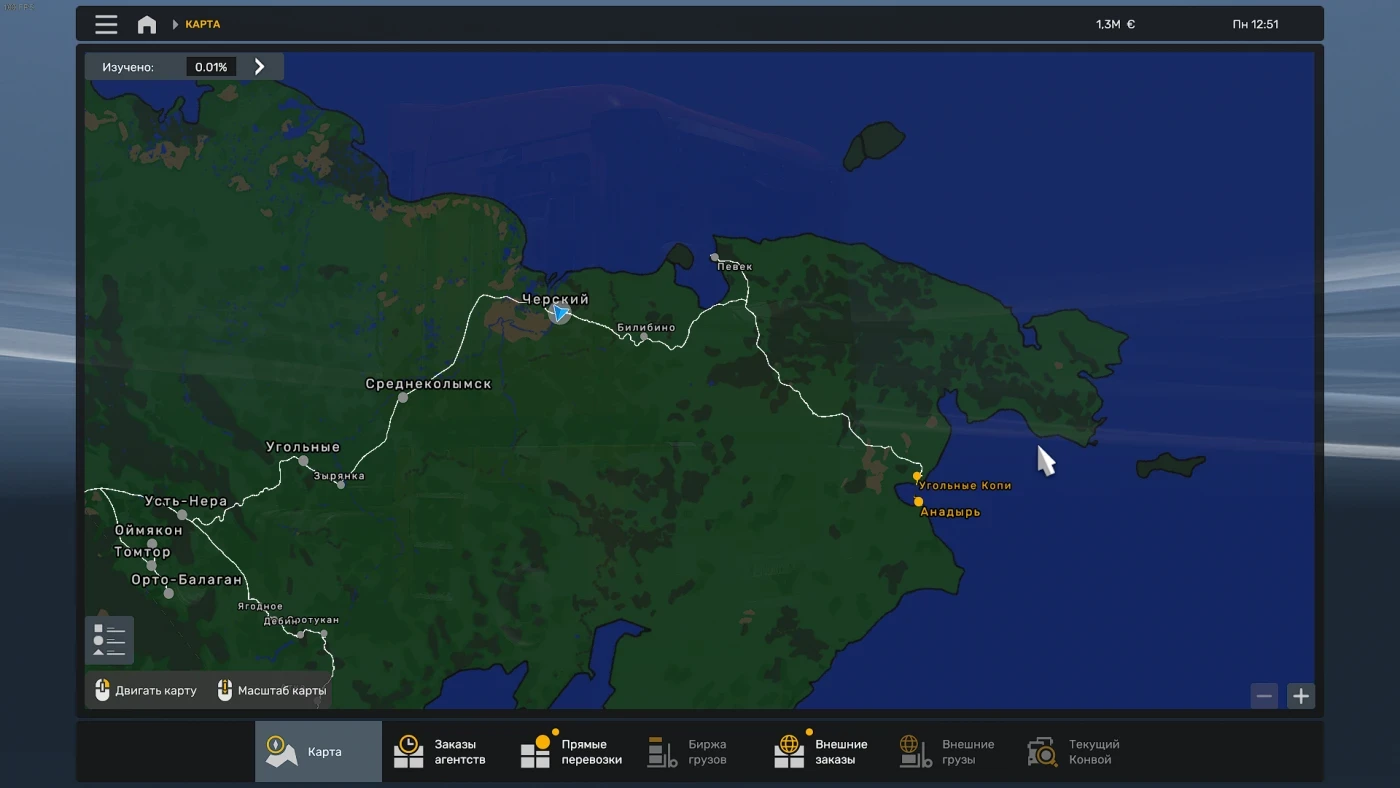This screenshot has height=788, width=1400.
Task: Click the player truck marker near Черский
Action: 558,312
